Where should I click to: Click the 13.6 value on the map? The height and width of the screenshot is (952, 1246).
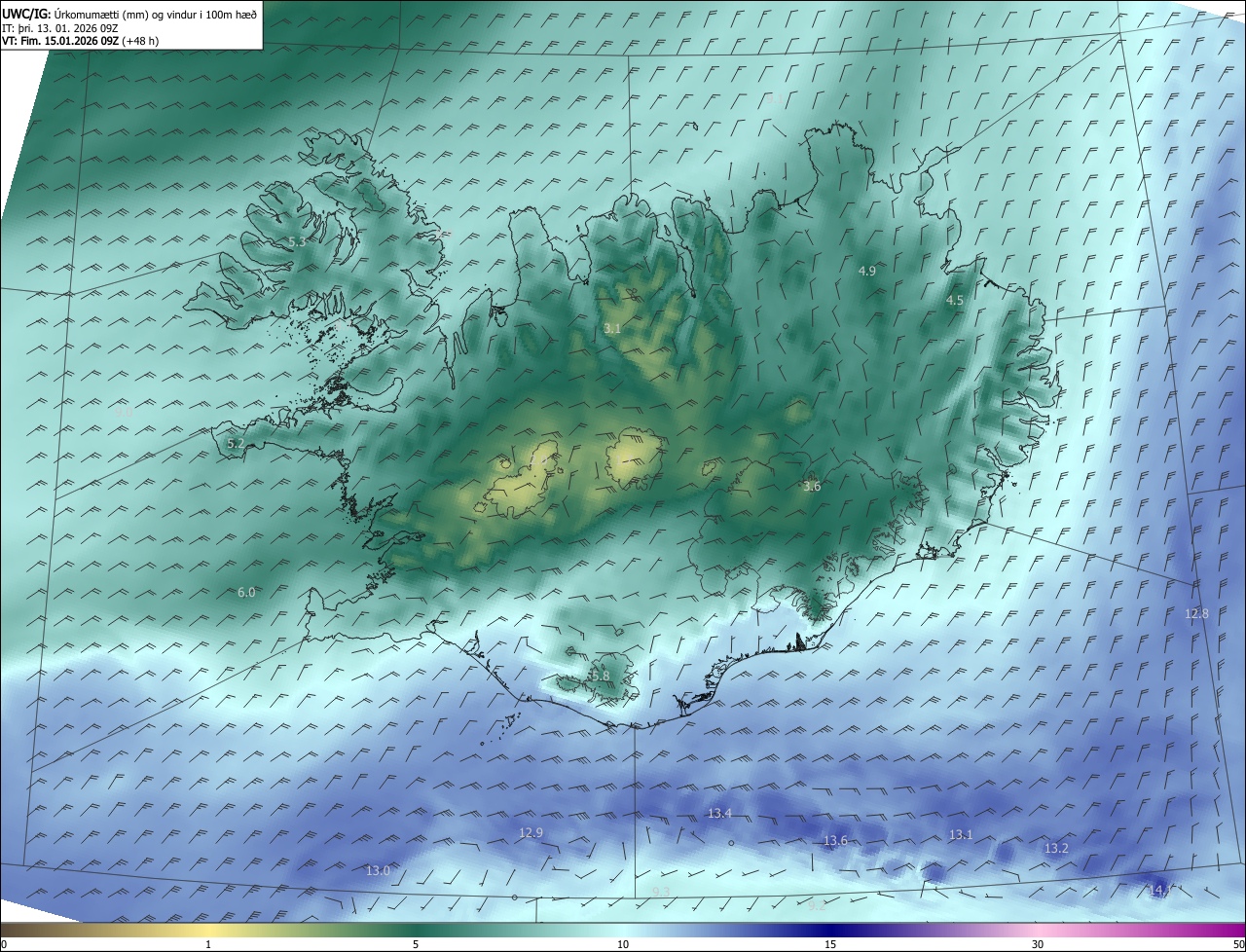836,840
